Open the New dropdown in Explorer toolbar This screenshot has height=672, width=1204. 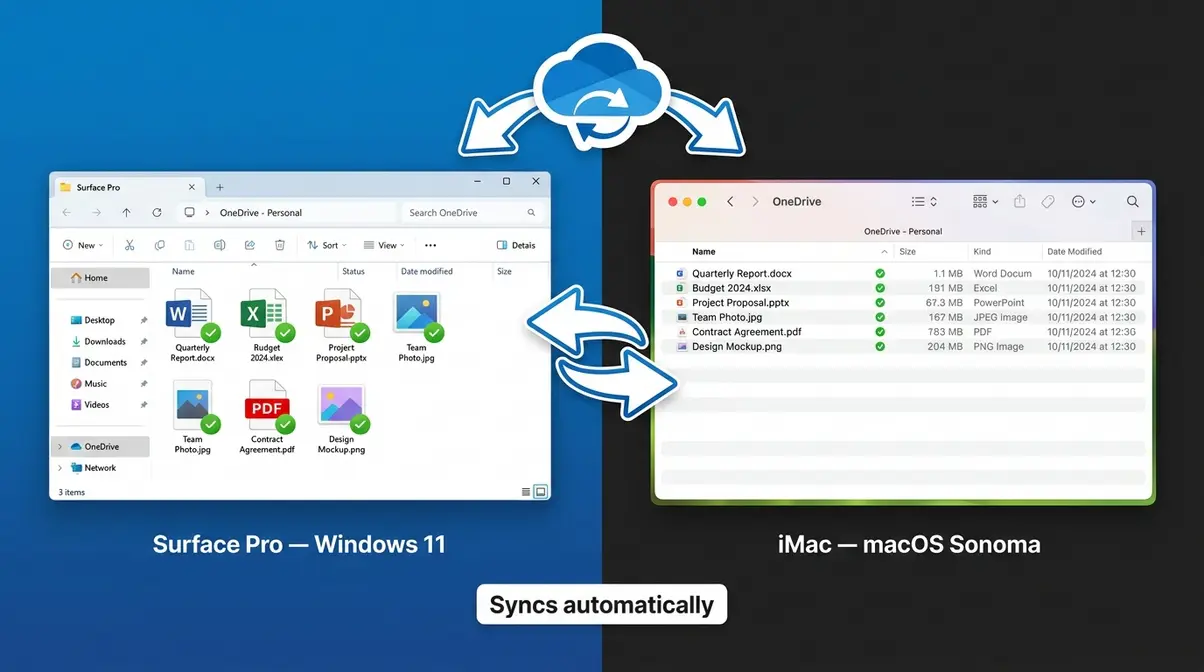point(83,245)
